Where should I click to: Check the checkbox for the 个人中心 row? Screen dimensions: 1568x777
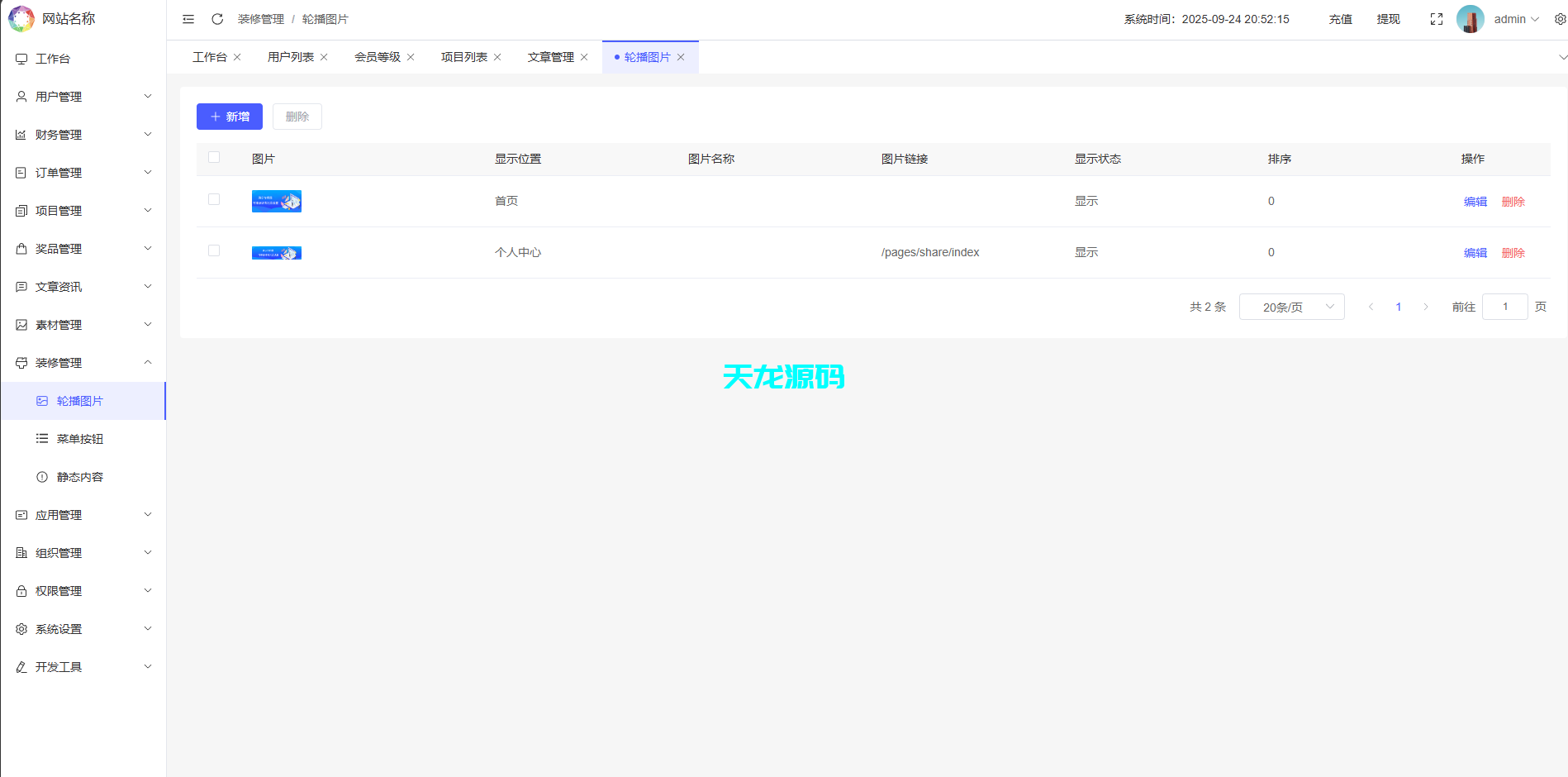(215, 251)
